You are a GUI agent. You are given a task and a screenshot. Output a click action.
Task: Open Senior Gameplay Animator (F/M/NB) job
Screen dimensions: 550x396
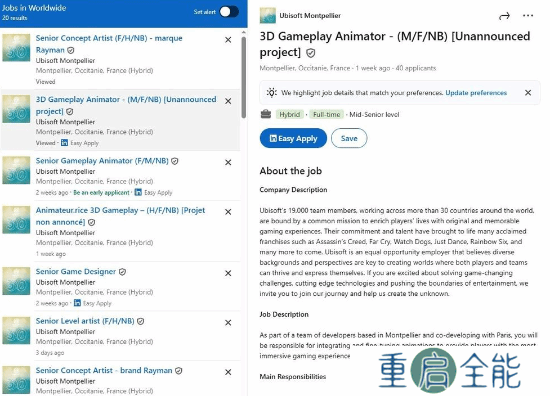(x=102, y=161)
